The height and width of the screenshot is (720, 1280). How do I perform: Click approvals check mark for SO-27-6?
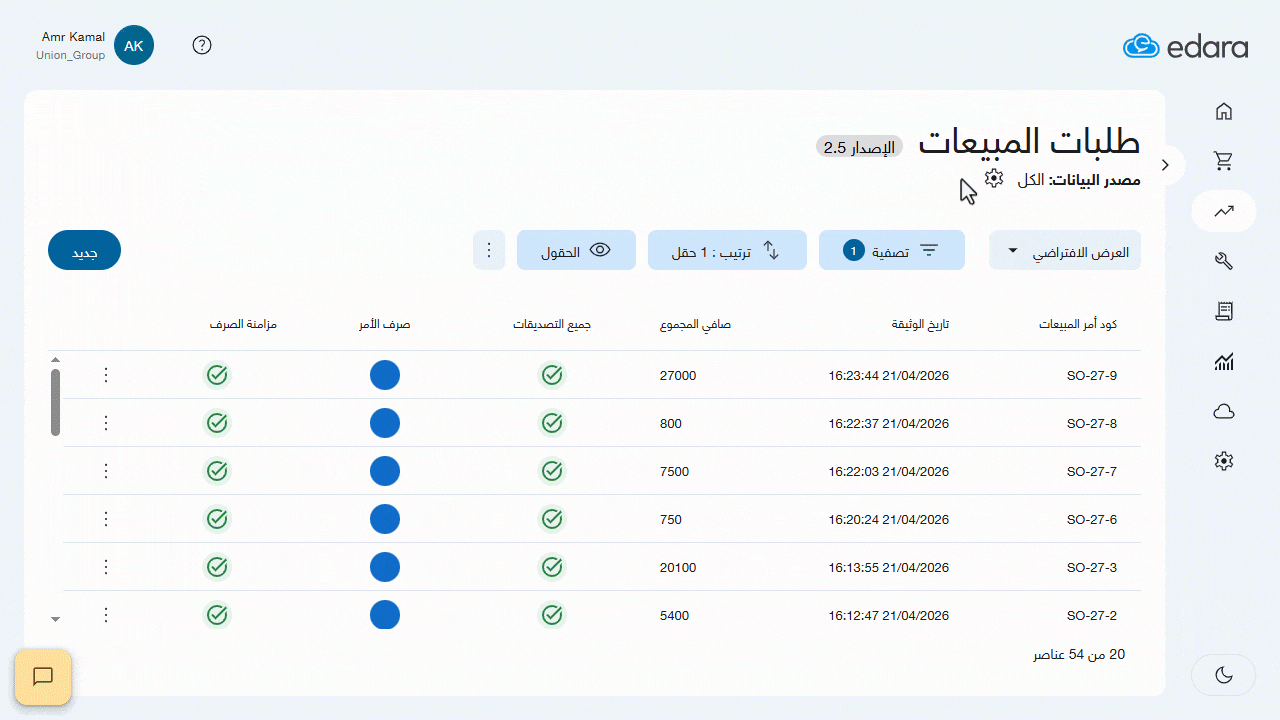(552, 519)
